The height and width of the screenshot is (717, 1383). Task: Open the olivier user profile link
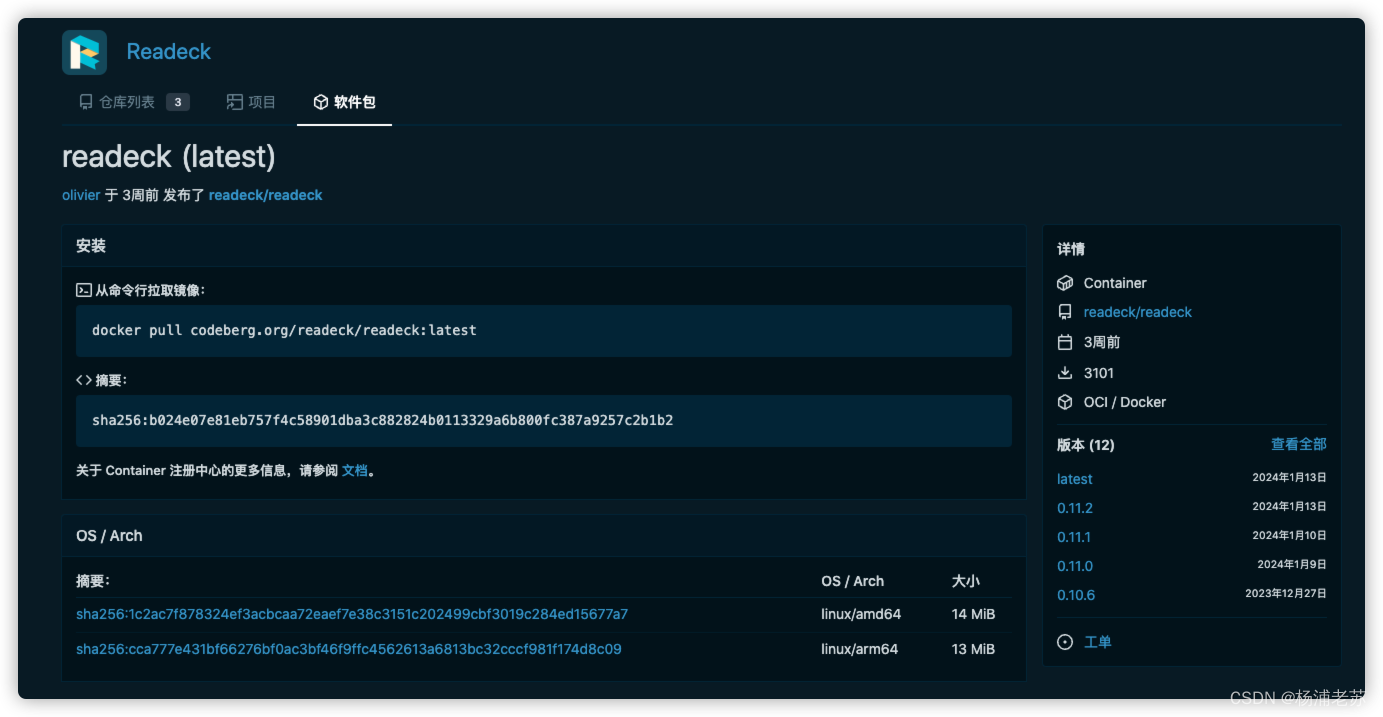coord(81,195)
